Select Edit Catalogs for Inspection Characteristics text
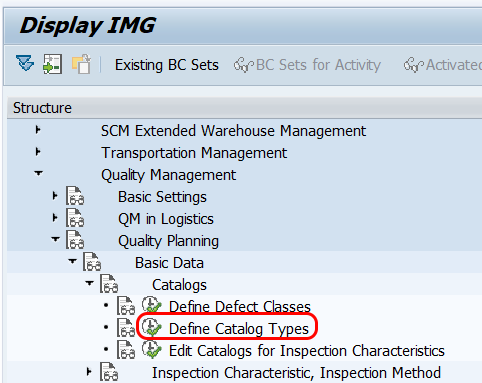Viewport: 482px width, 383px height. (x=307, y=351)
